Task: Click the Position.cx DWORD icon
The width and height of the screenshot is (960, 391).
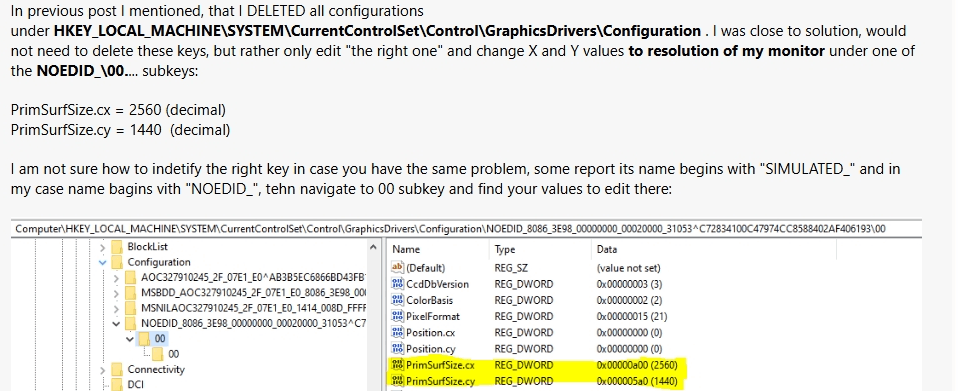Action: (397, 332)
